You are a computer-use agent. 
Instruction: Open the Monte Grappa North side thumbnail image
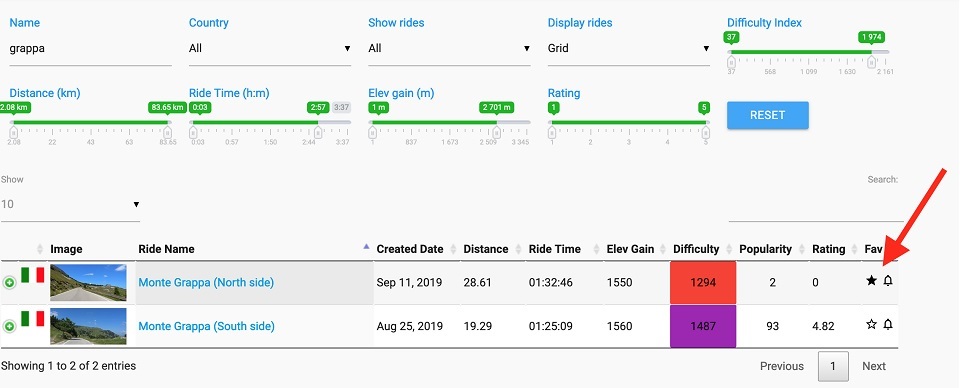(88, 283)
